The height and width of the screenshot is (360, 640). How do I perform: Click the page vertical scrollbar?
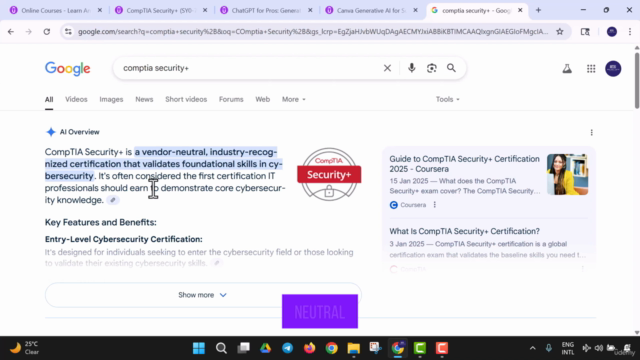click(637, 81)
